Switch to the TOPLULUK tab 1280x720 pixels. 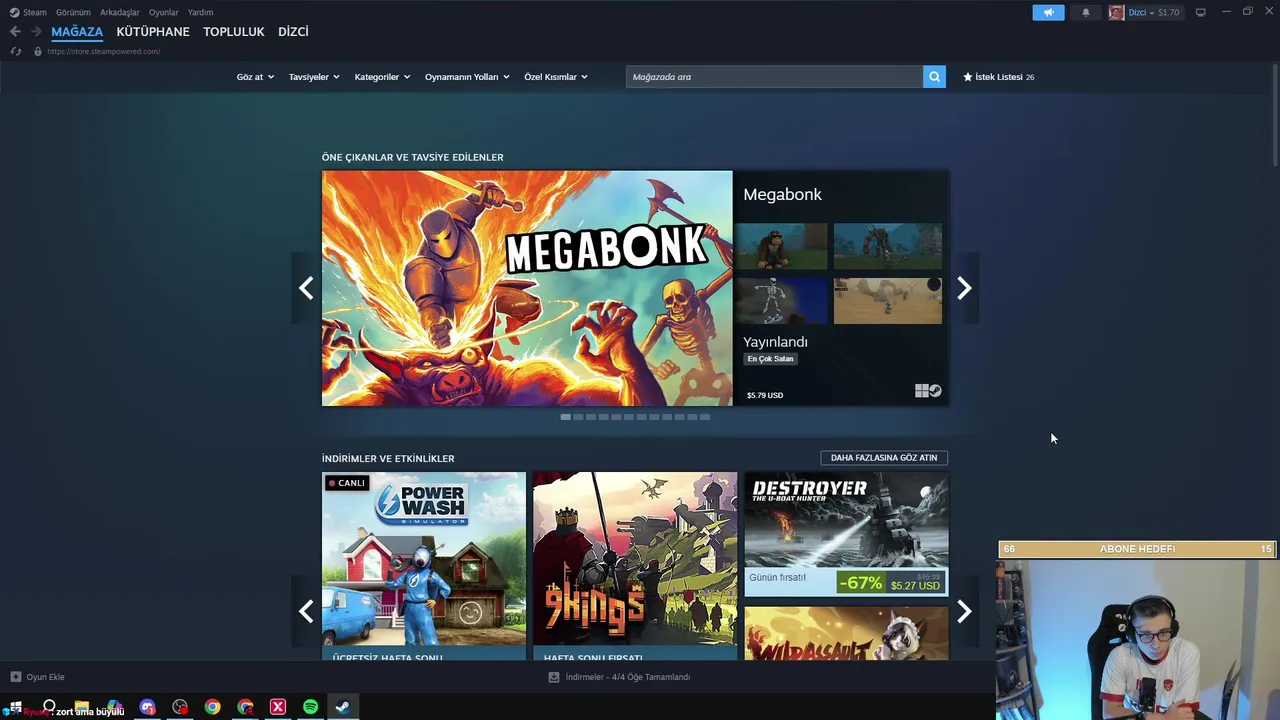(x=234, y=32)
